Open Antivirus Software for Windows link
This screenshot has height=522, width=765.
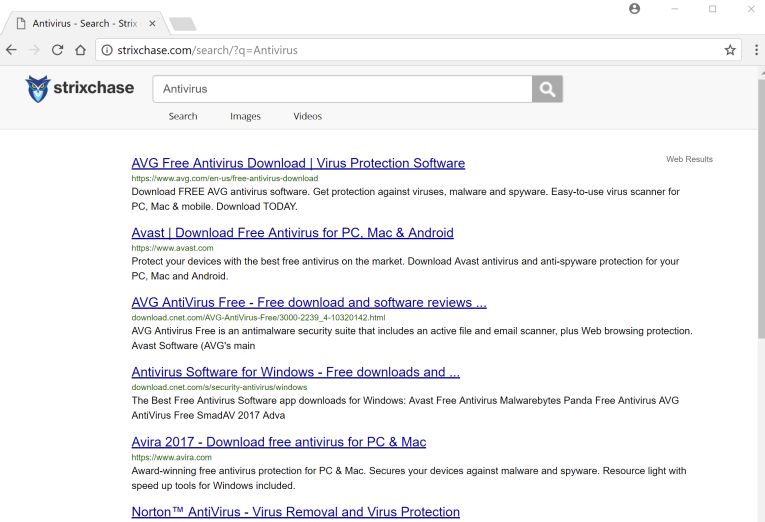click(295, 372)
